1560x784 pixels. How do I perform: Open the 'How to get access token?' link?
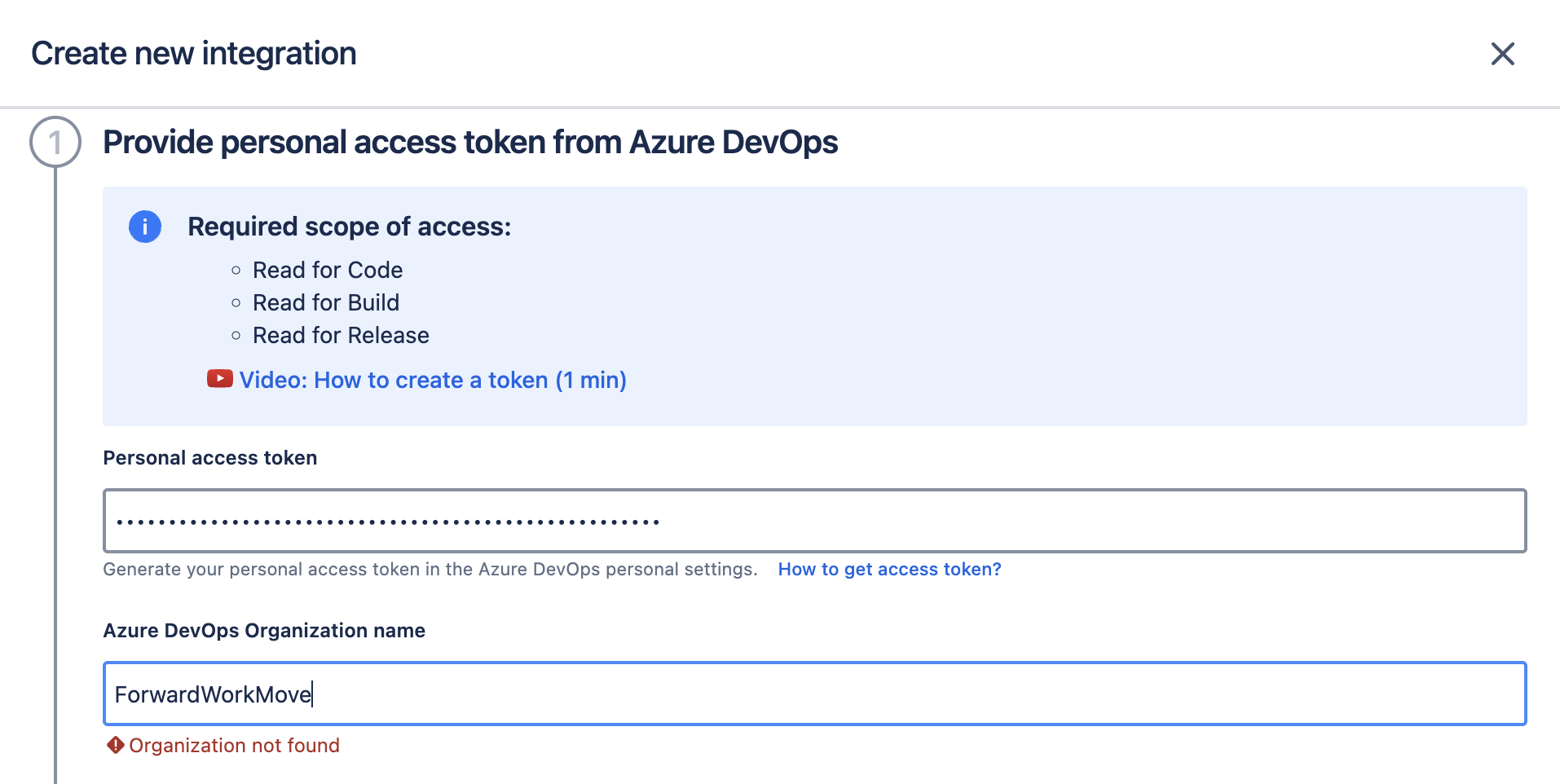[x=889, y=569]
